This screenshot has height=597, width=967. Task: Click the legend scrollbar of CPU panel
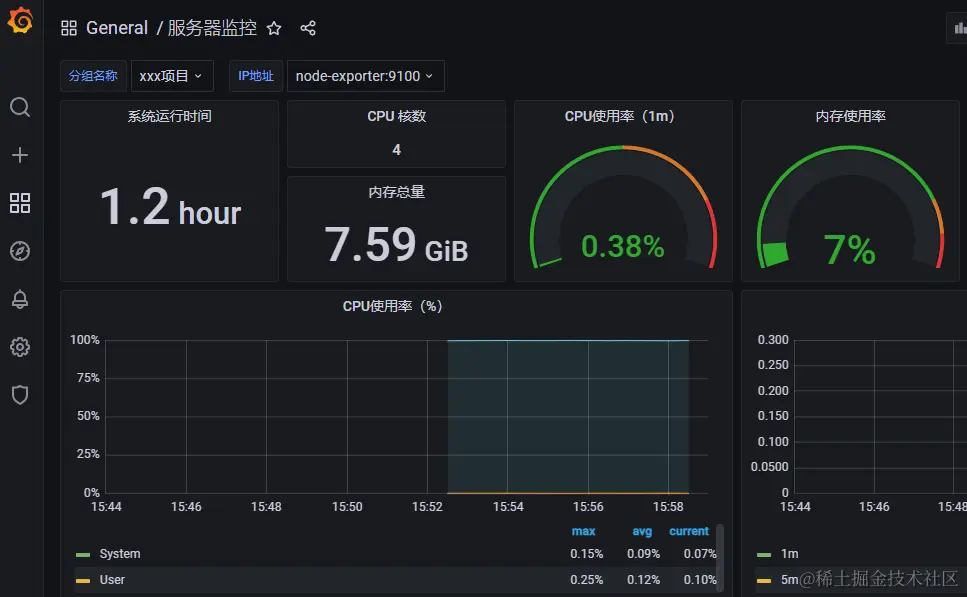coord(719,558)
